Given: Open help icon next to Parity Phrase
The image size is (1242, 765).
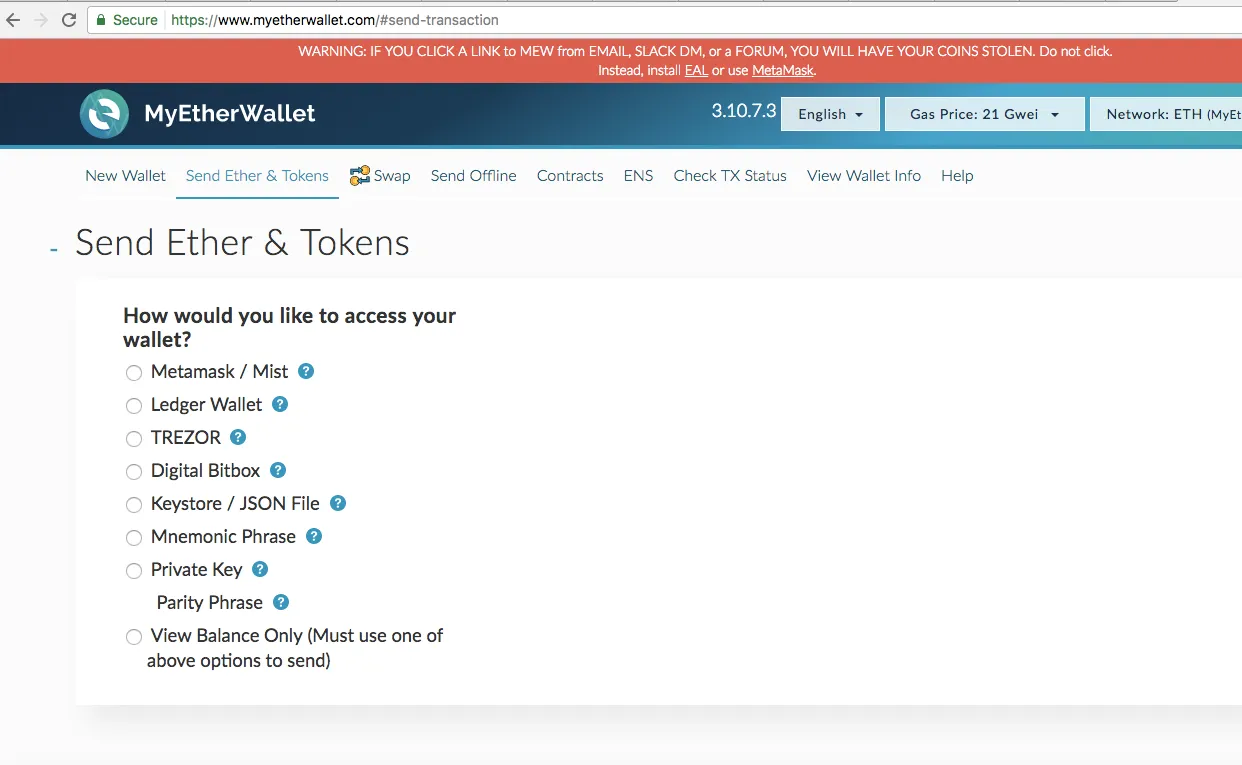Looking at the screenshot, I should (x=281, y=602).
